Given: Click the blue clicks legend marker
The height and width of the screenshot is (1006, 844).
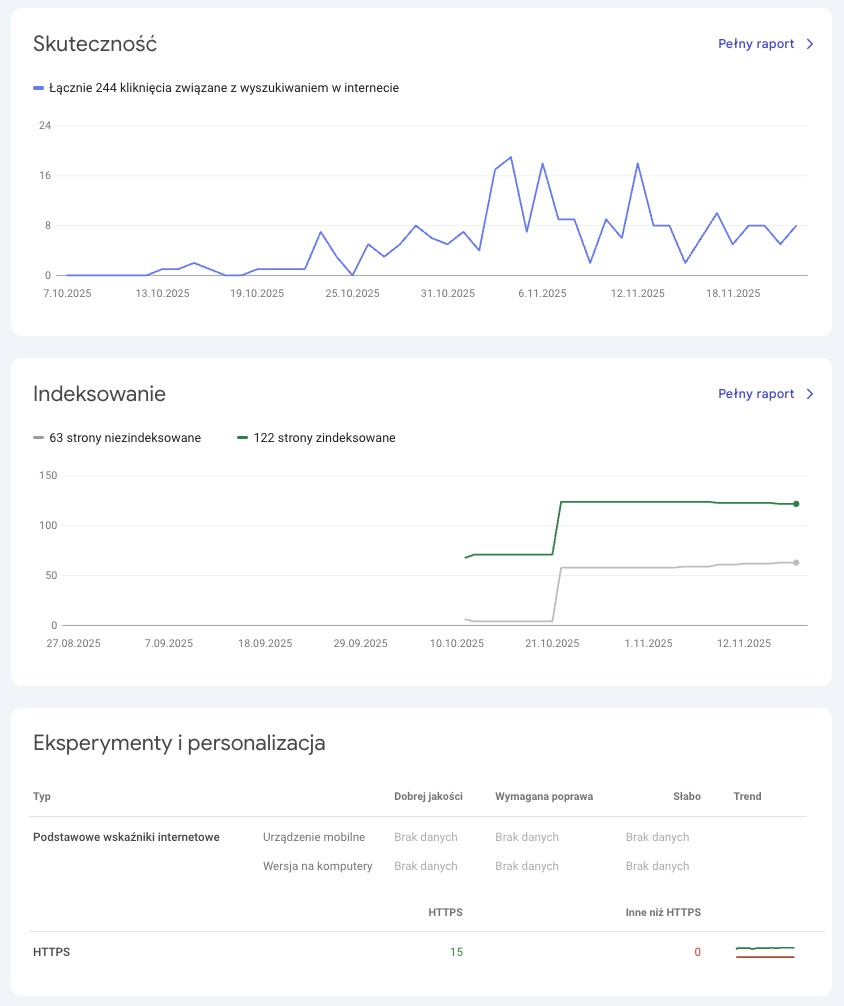Looking at the screenshot, I should tap(39, 88).
